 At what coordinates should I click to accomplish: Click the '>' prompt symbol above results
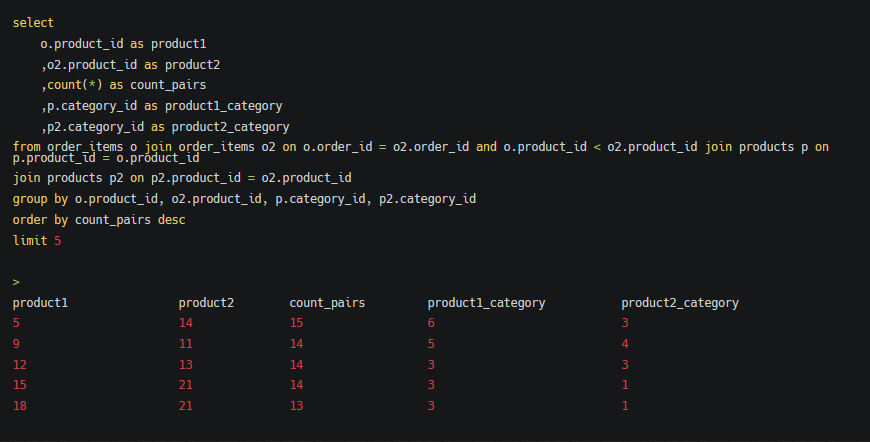click(16, 283)
